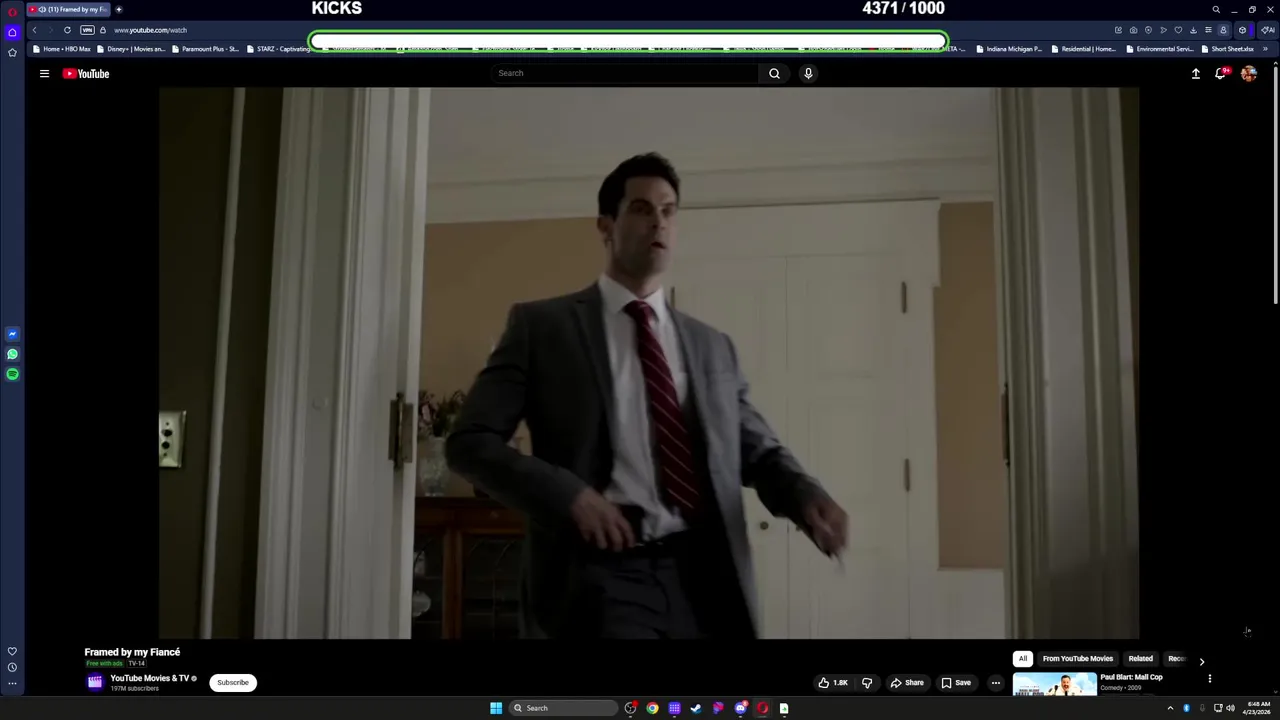Click the site security lock icon
The image size is (1280, 720).
103,30
